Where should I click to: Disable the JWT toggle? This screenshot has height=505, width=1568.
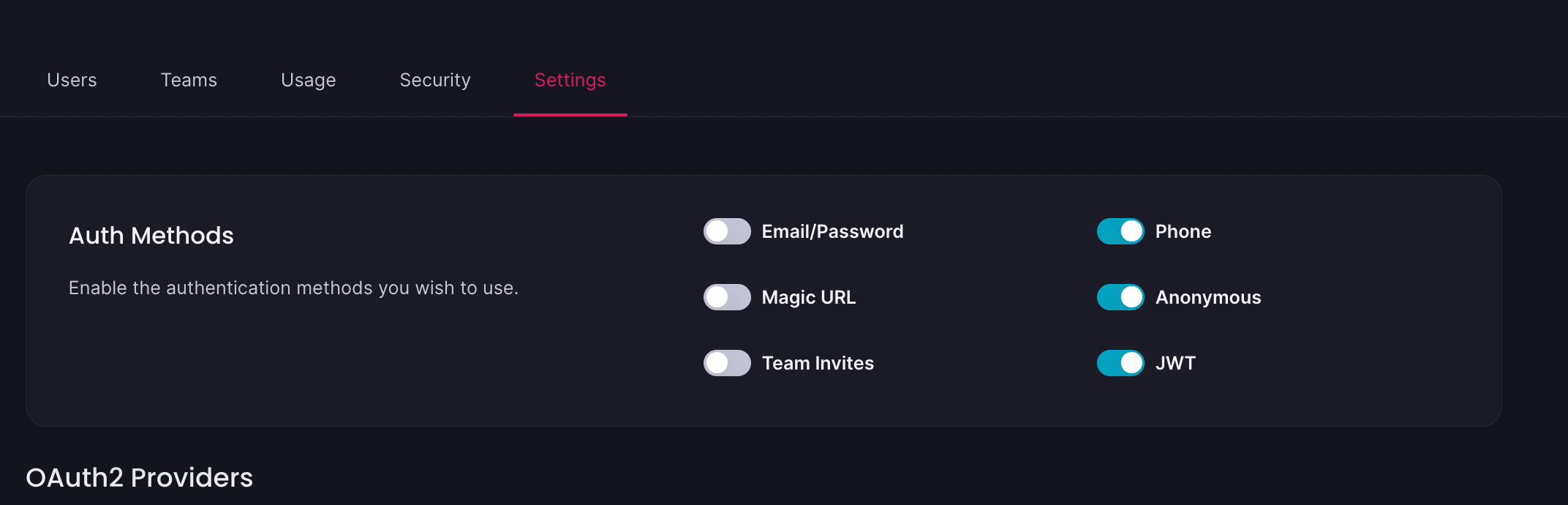coord(1120,363)
